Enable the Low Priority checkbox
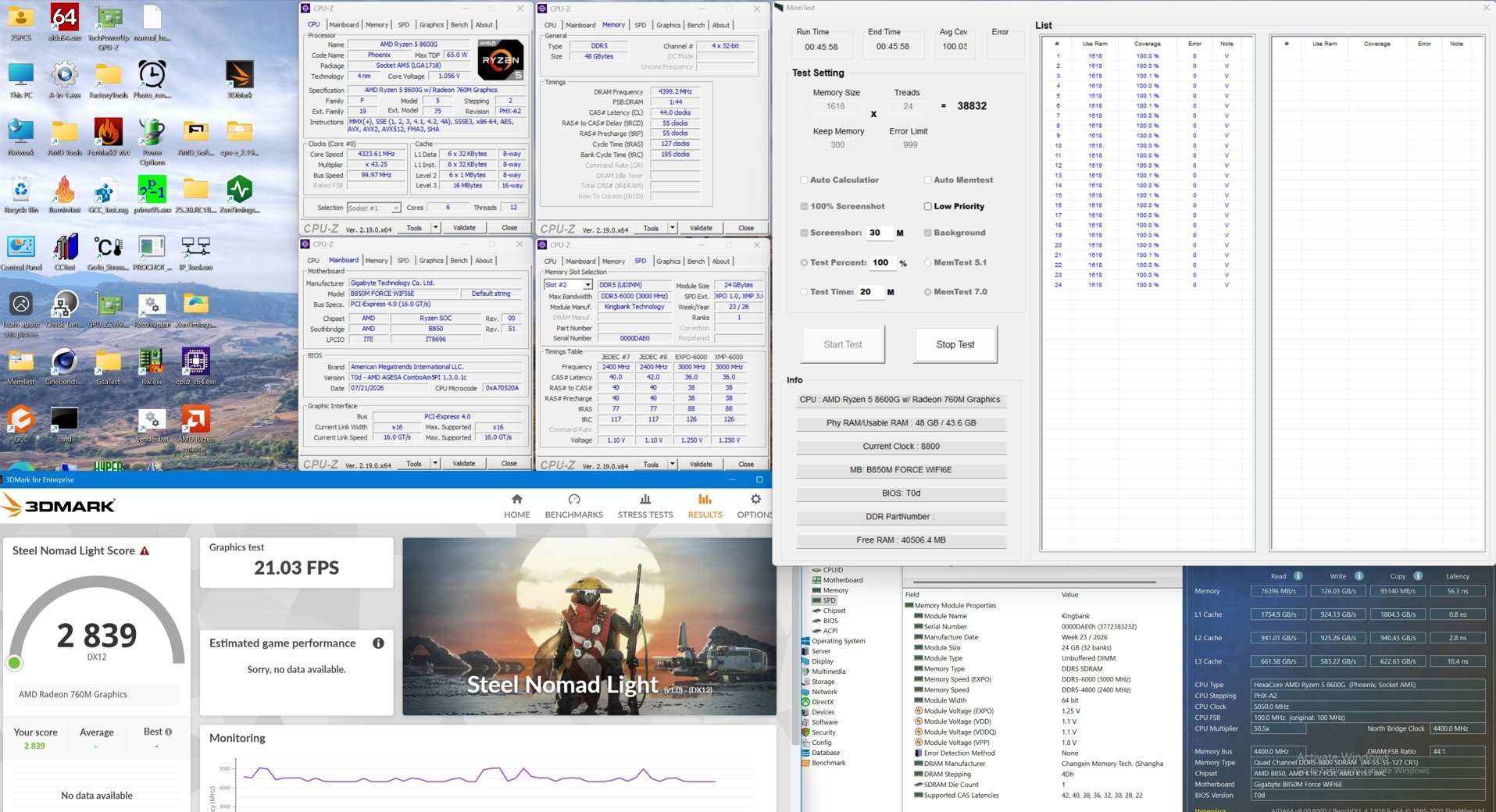Viewport: 1496px width, 812px height. 928,207
